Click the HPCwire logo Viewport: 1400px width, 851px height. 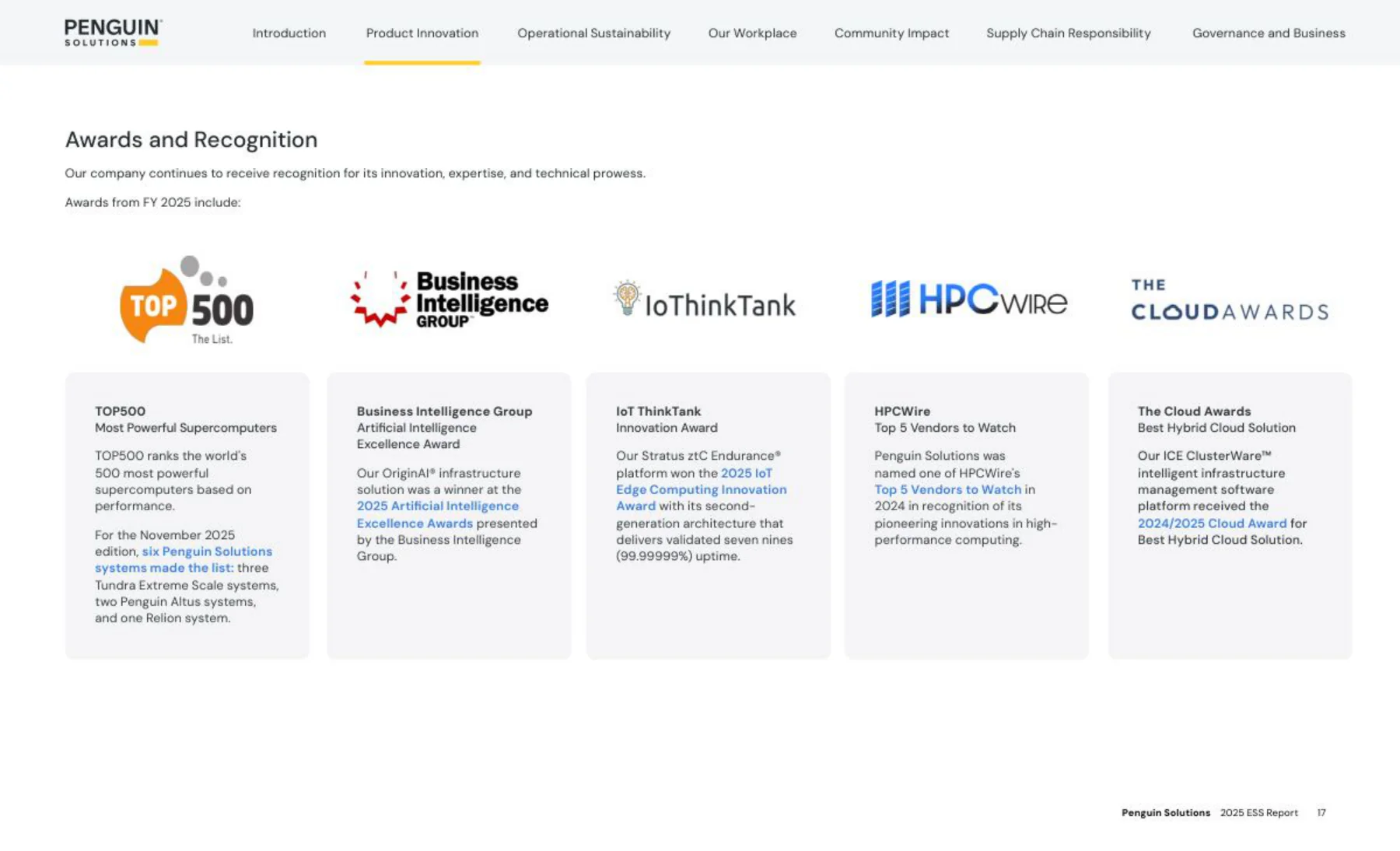(x=969, y=299)
